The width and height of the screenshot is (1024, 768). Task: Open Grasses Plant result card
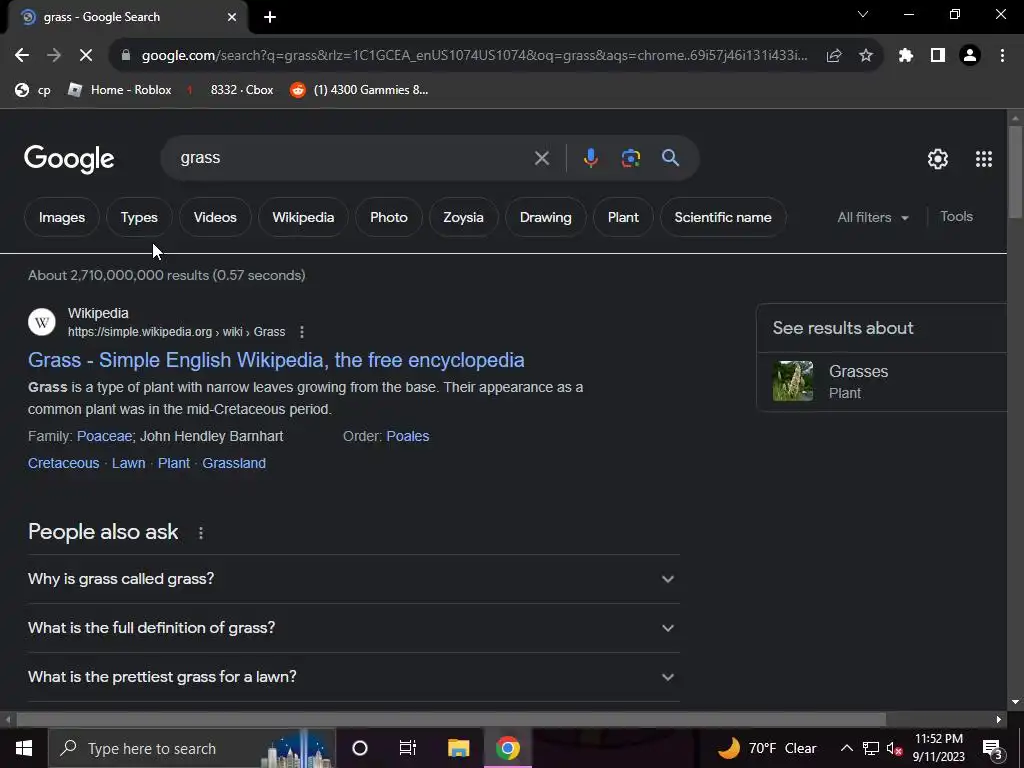[x=882, y=381]
